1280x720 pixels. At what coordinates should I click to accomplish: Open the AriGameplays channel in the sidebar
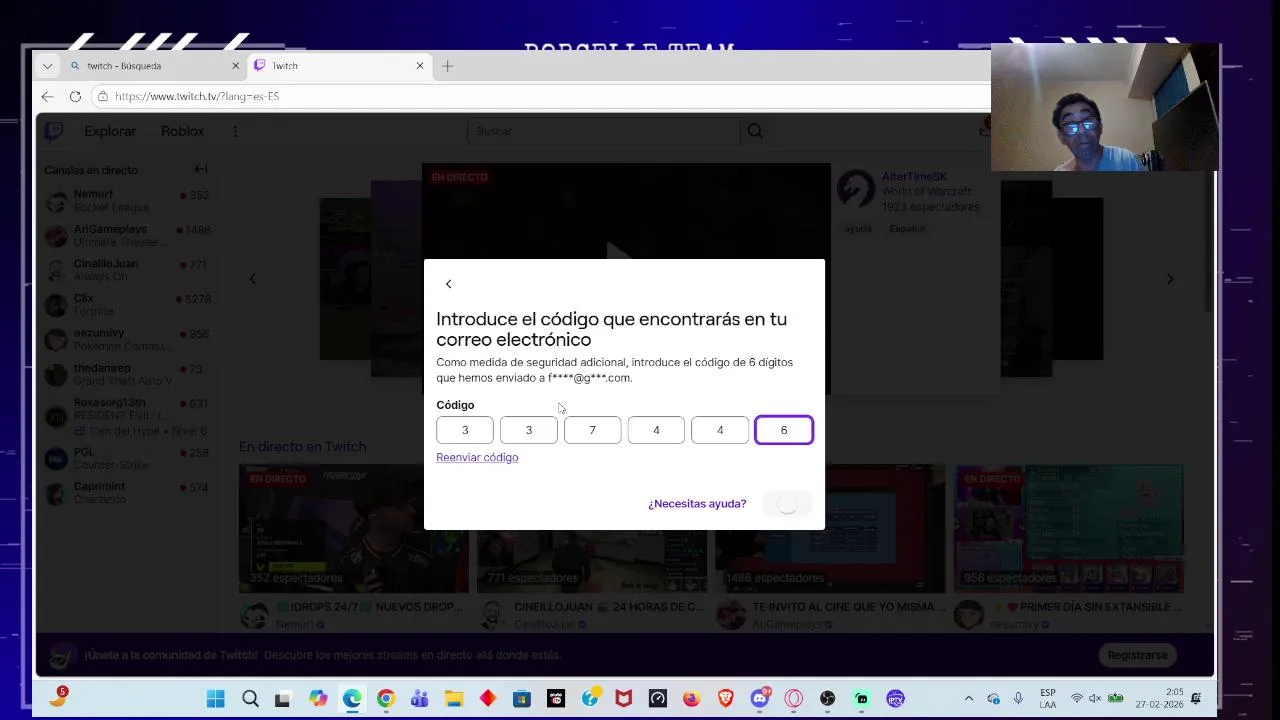pyautogui.click(x=128, y=235)
